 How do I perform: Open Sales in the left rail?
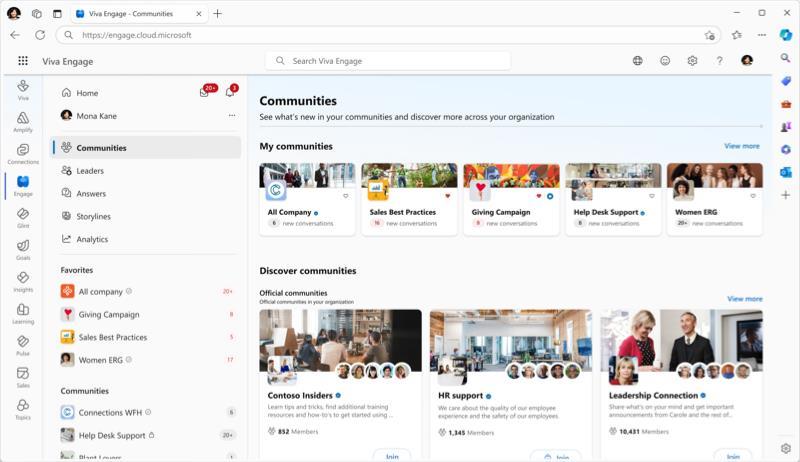click(23, 377)
